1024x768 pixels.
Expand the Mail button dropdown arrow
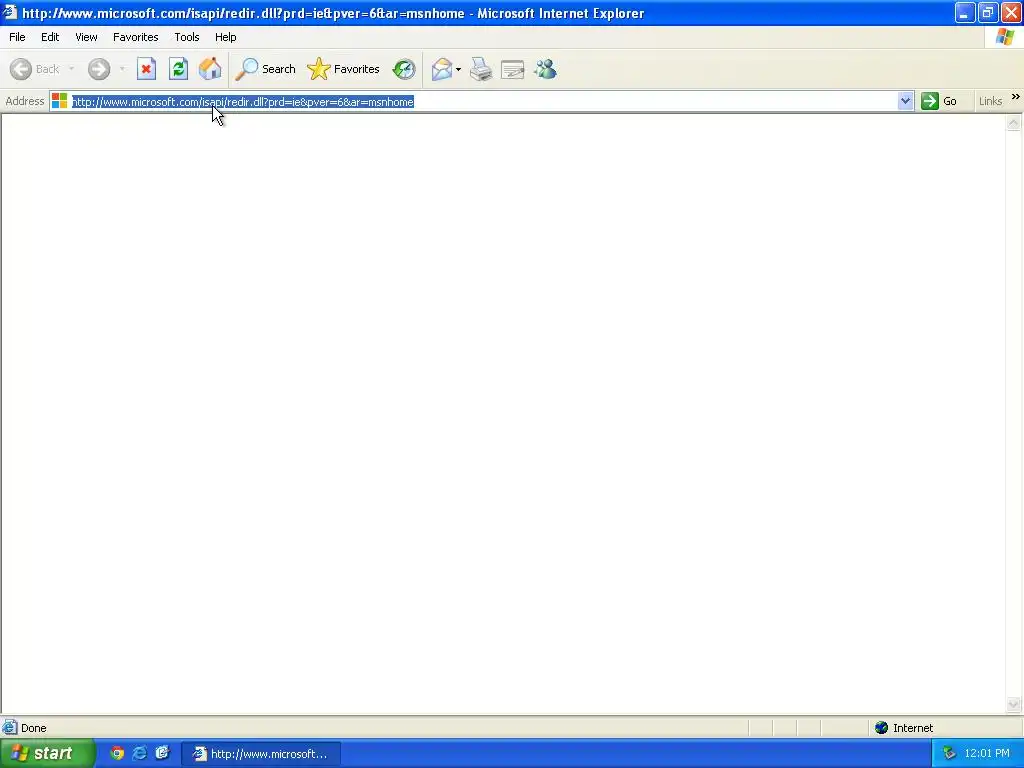458,69
